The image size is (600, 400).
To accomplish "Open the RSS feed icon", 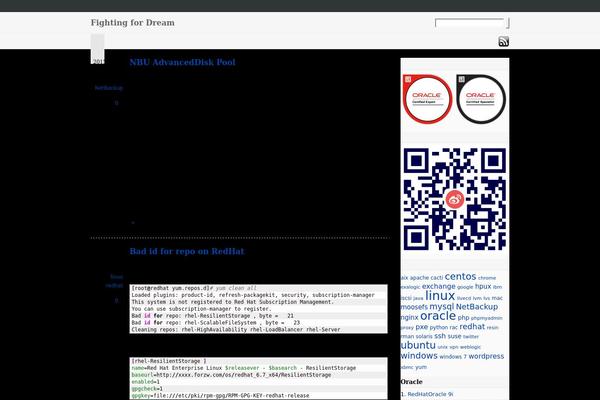I will pos(504,41).
